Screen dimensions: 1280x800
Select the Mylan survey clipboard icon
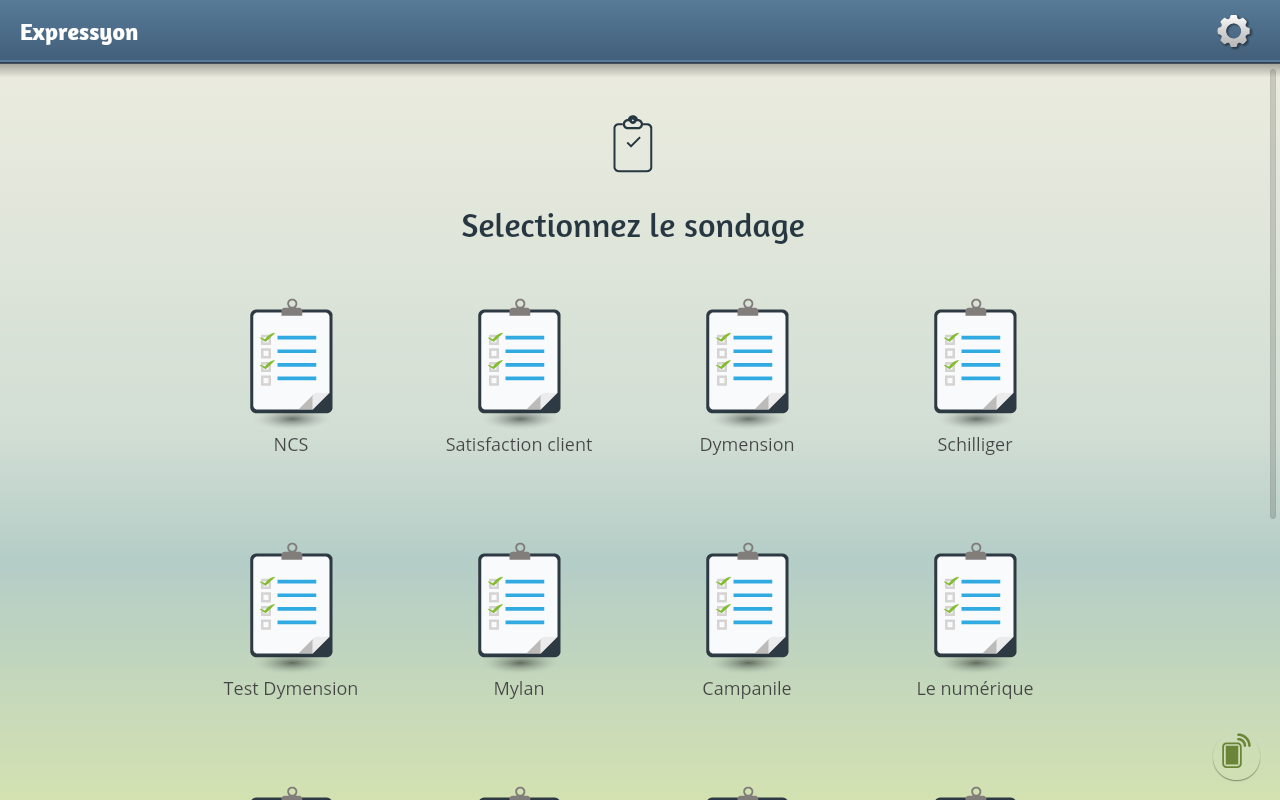(x=519, y=605)
